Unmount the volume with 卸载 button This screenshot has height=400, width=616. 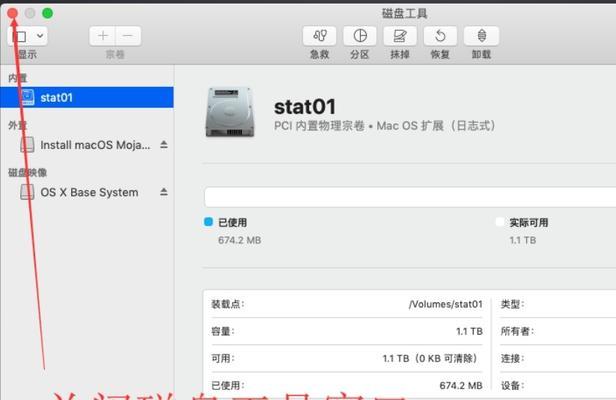click(481, 36)
